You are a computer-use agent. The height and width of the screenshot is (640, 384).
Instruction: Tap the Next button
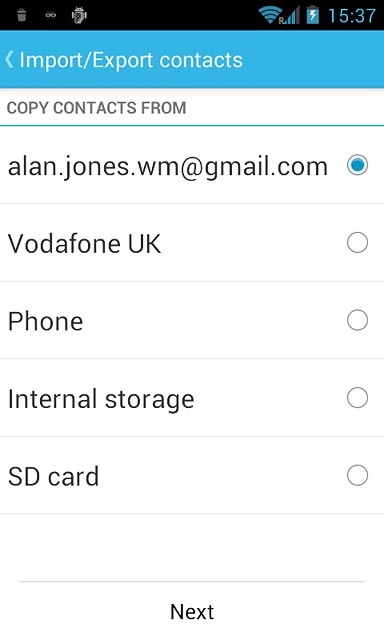tap(192, 611)
